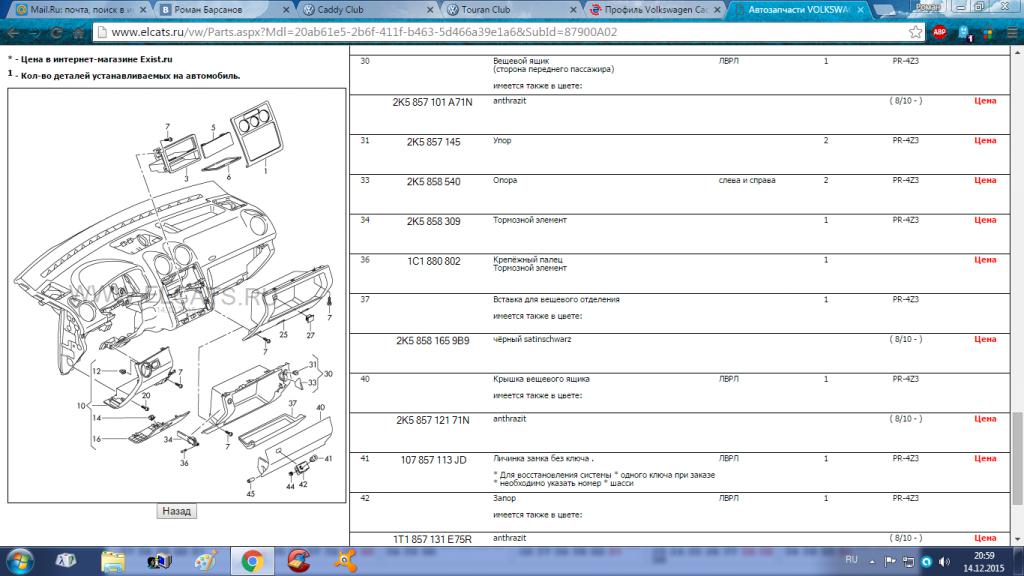Click the text Крышка вещевого ящика

(541, 379)
